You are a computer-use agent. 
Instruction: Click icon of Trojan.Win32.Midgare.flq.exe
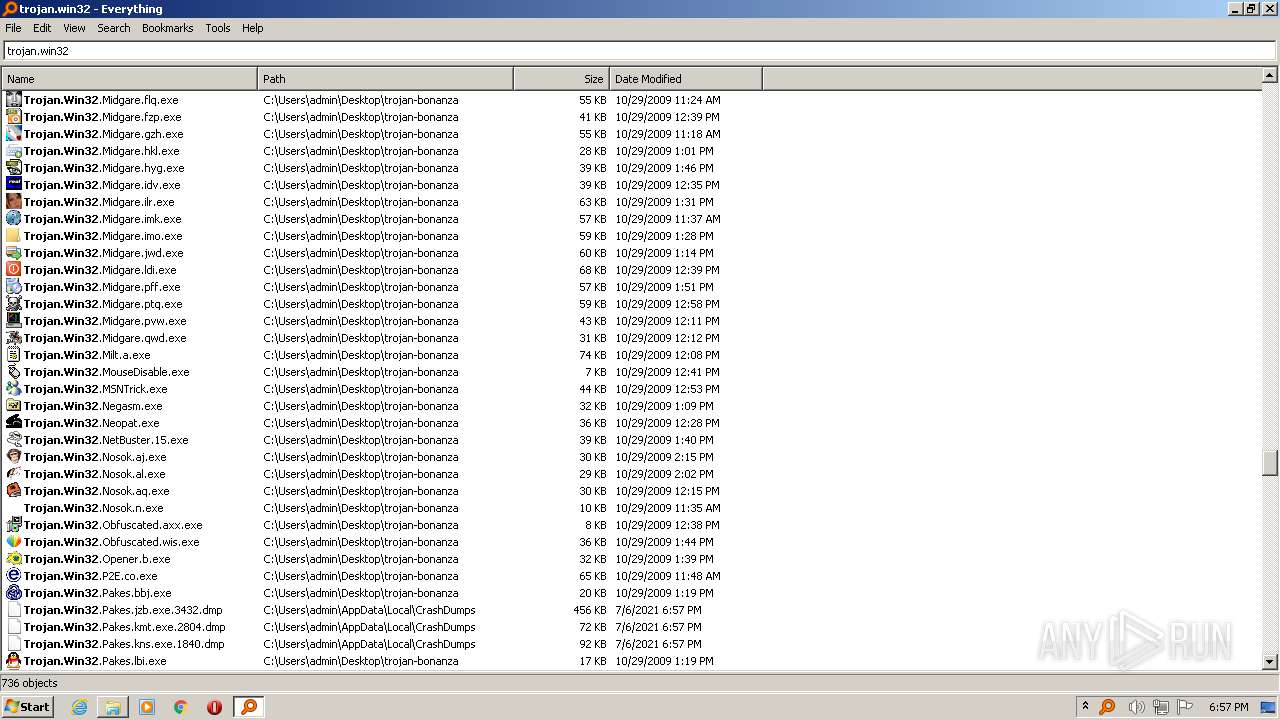tap(13, 100)
